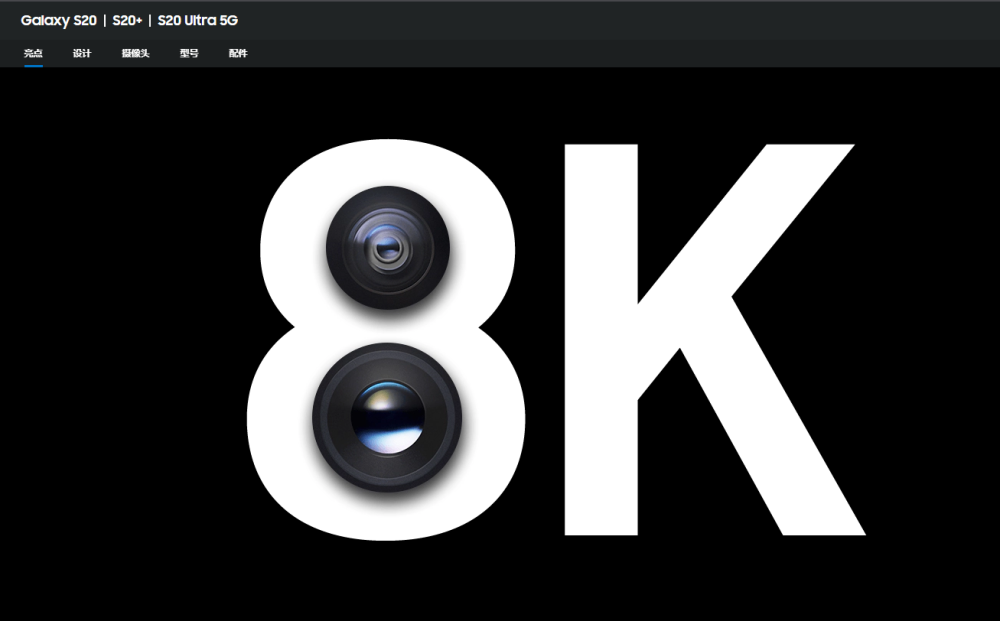Go to the 摄像头 camera tab

click(x=135, y=54)
